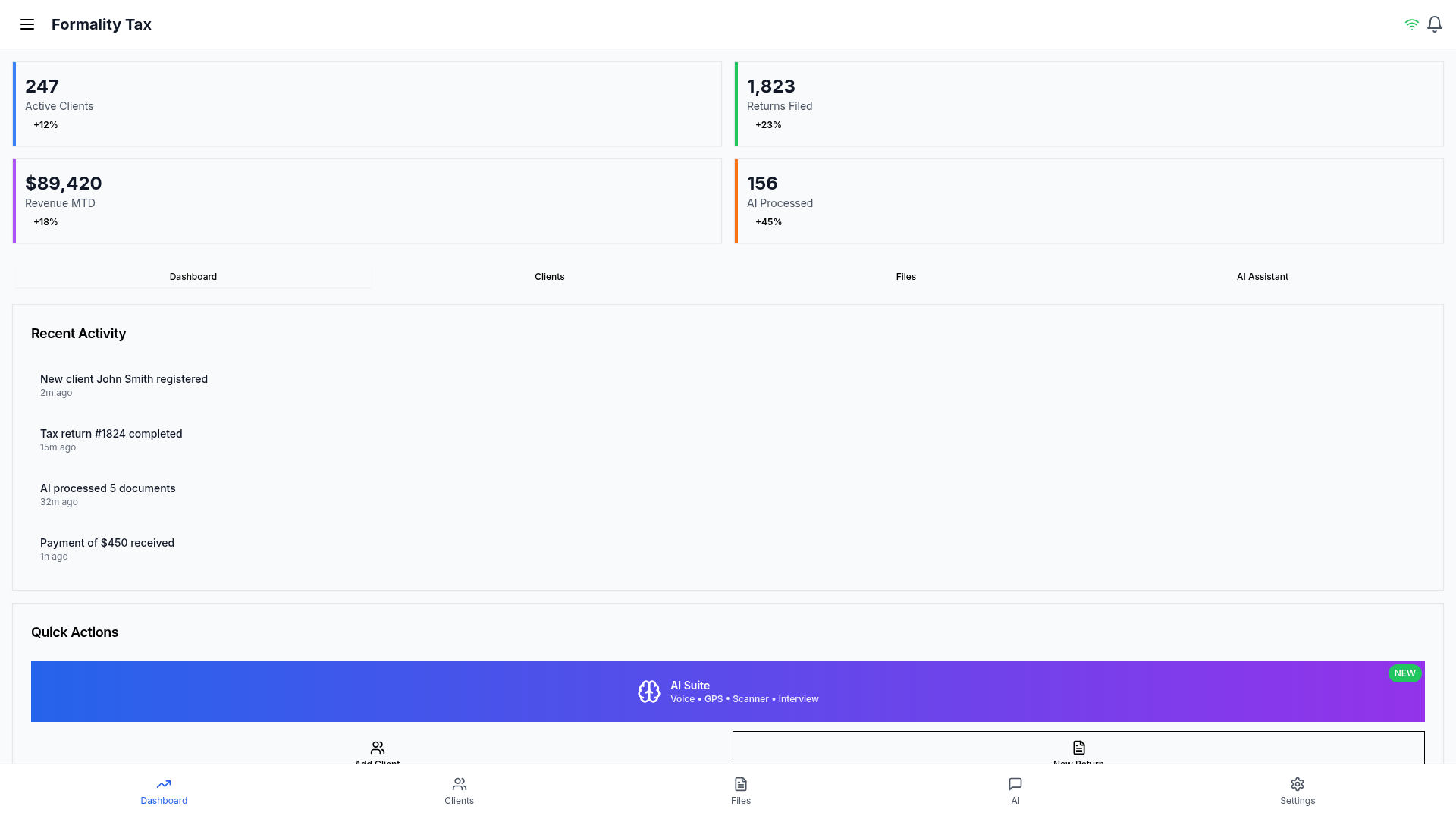Open the hamburger navigation menu

pyautogui.click(x=27, y=24)
